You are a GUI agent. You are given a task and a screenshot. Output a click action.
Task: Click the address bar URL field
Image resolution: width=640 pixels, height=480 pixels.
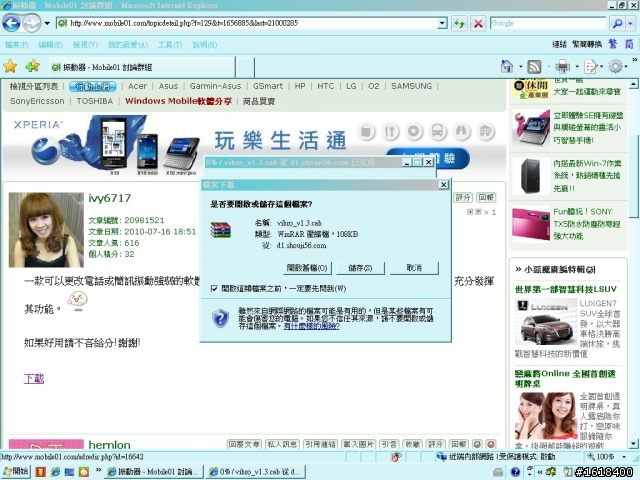click(x=247, y=23)
